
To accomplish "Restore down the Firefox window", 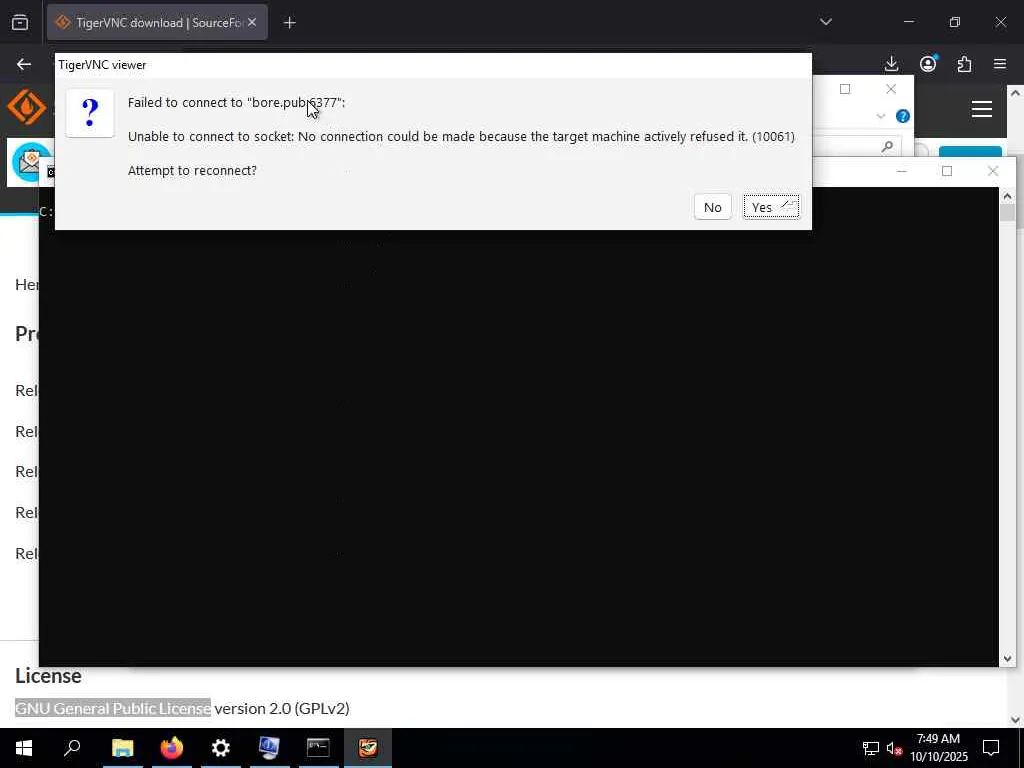I will (955, 22).
